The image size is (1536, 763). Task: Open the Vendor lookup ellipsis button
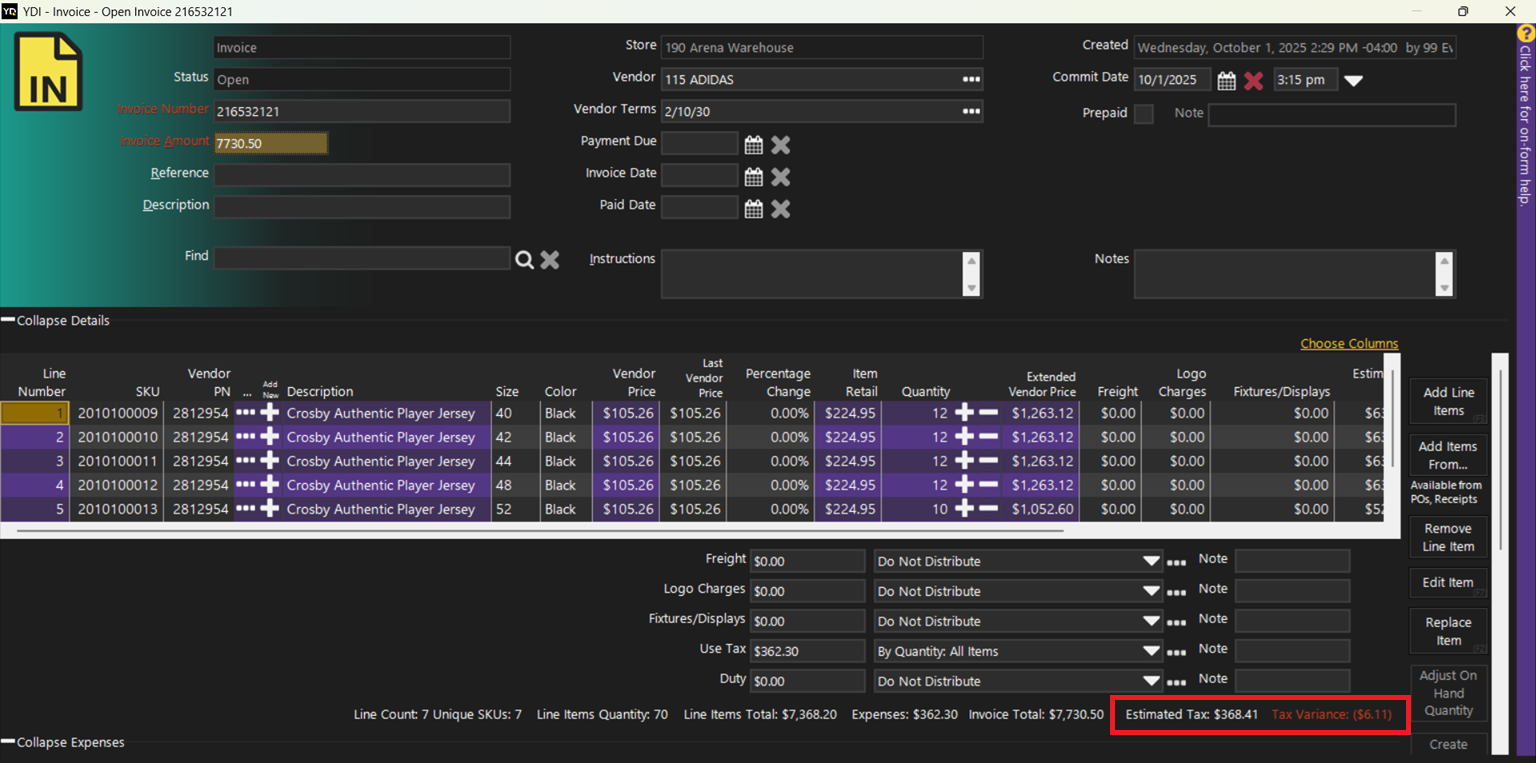coord(971,80)
